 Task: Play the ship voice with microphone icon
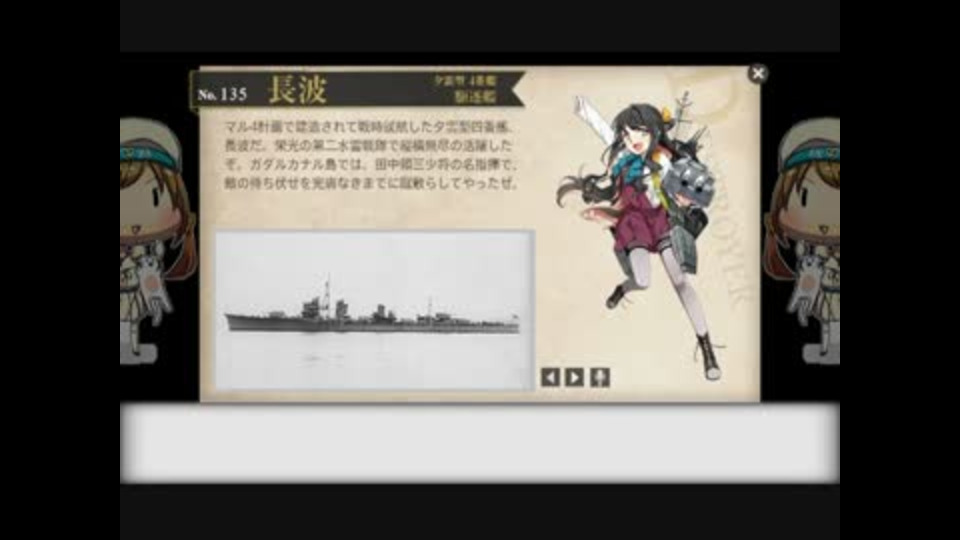click(599, 377)
